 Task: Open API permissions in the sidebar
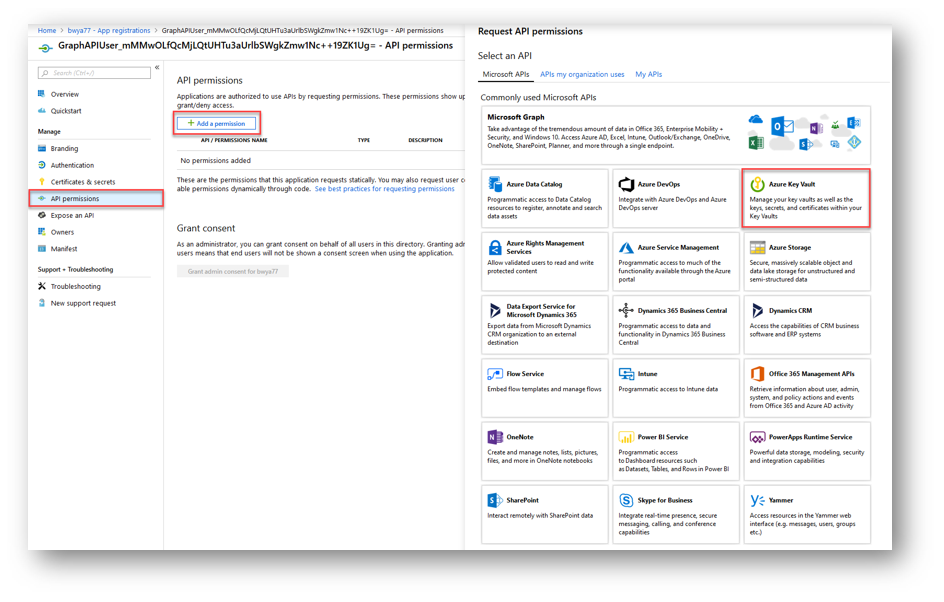click(x=96, y=199)
